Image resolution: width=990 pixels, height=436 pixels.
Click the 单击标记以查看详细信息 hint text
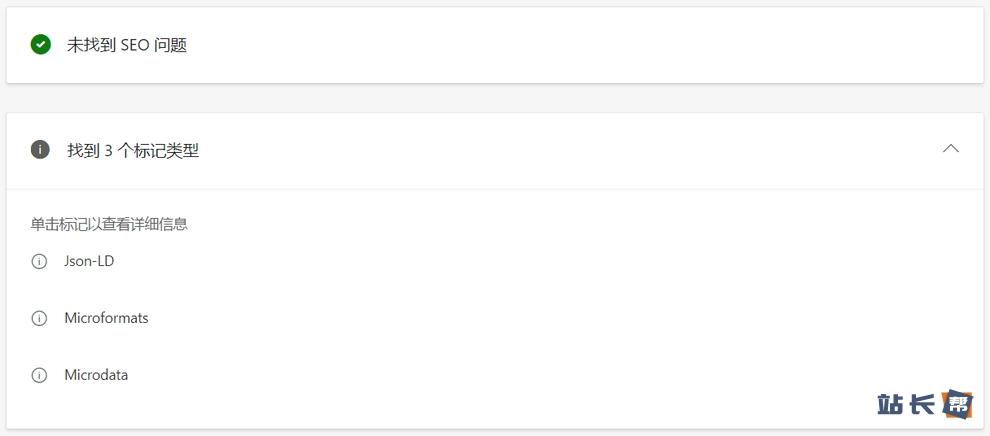click(x=109, y=224)
